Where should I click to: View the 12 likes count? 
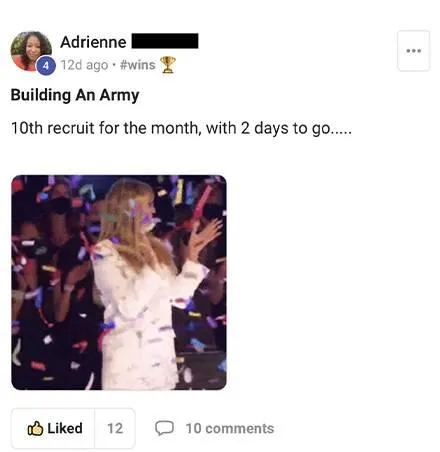(115, 428)
